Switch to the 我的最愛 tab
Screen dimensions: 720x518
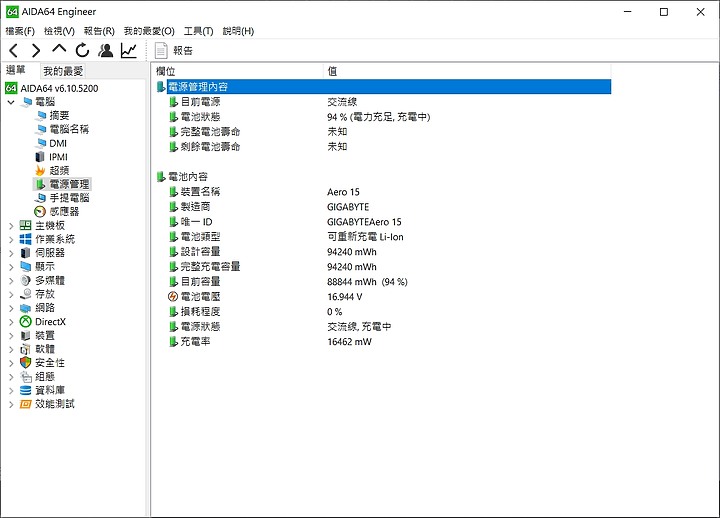click(63, 71)
